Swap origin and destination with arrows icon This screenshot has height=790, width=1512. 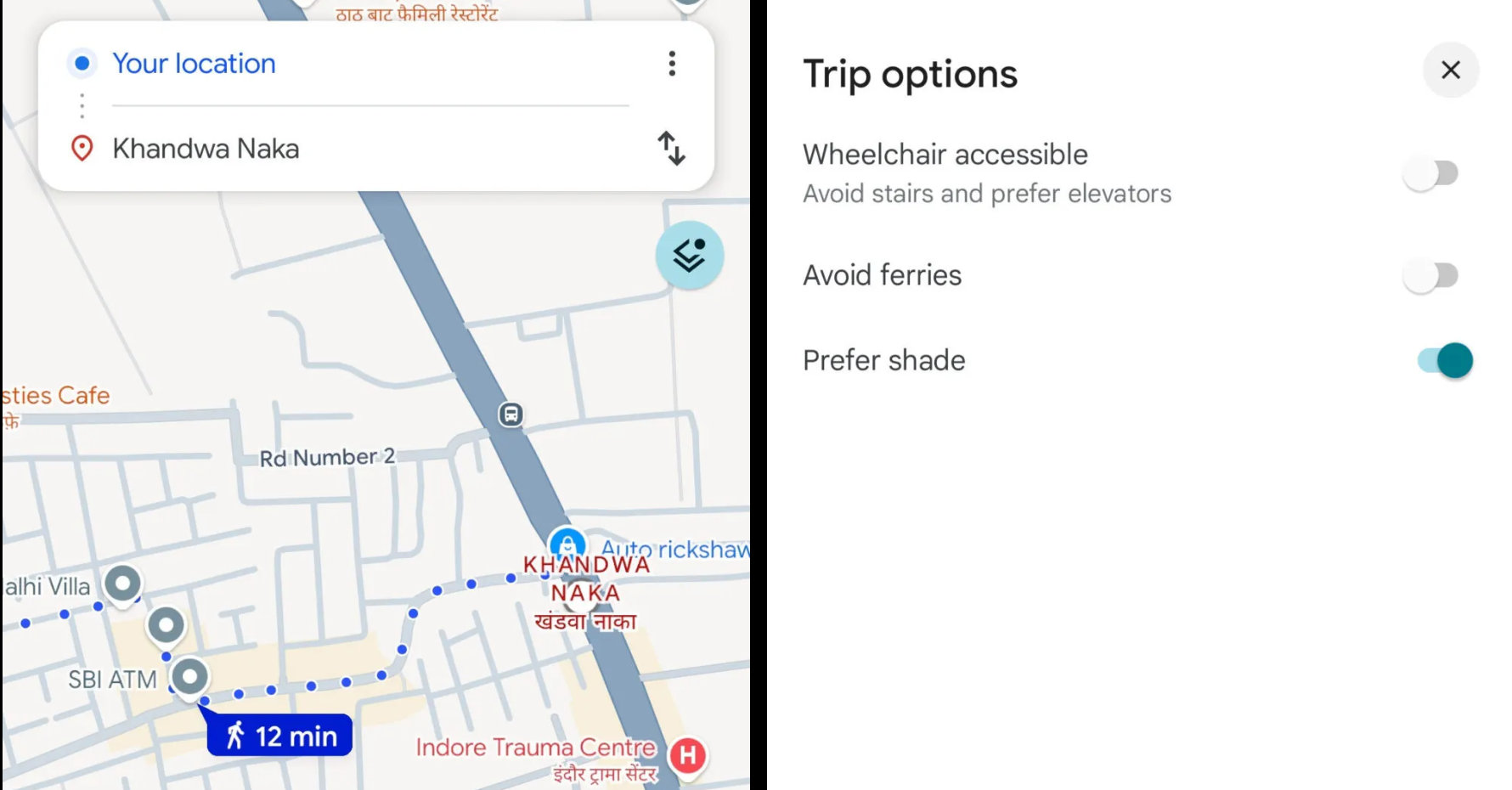pyautogui.click(x=671, y=149)
